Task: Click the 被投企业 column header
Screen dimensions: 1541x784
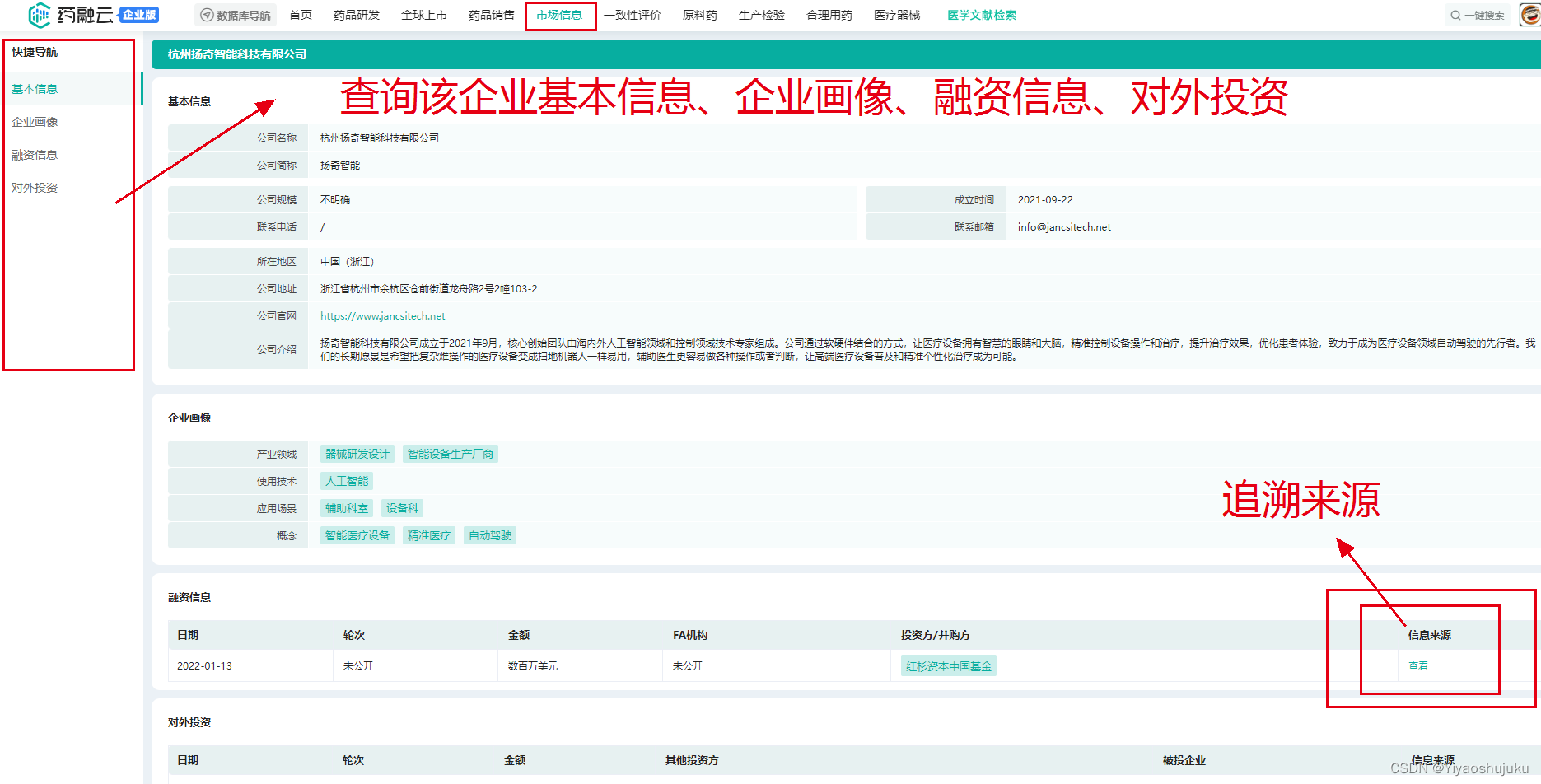Action: [x=1184, y=760]
